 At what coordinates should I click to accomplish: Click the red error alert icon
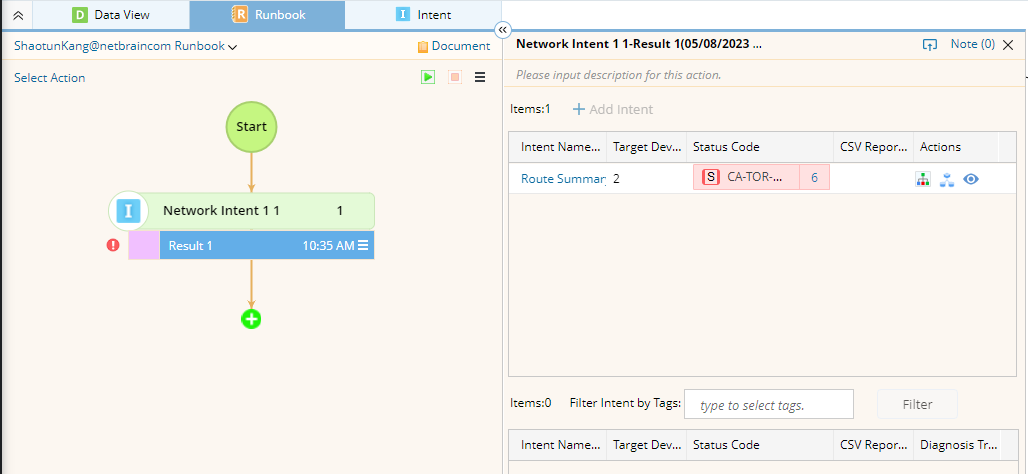pyautogui.click(x=114, y=245)
